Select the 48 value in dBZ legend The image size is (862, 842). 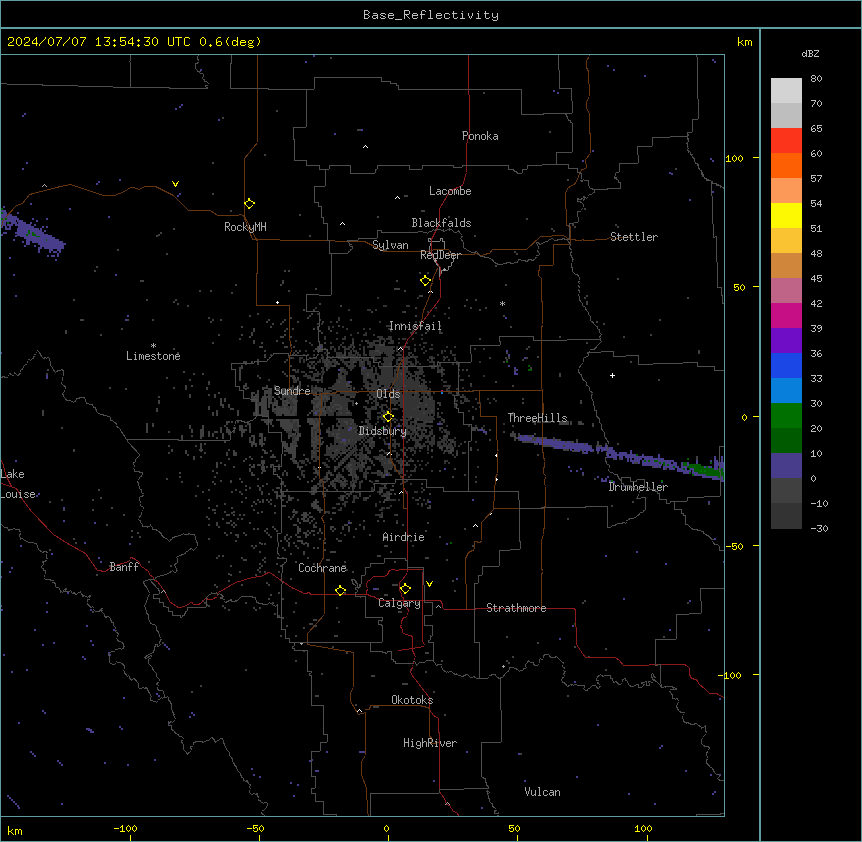[816, 253]
